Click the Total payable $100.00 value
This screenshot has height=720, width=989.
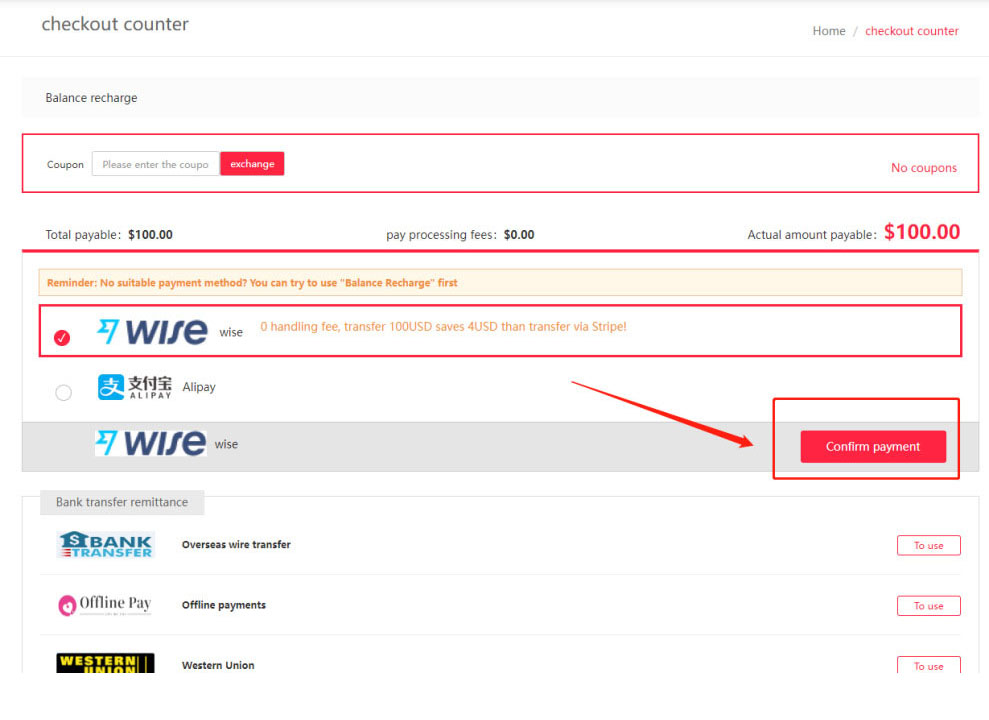(x=150, y=235)
